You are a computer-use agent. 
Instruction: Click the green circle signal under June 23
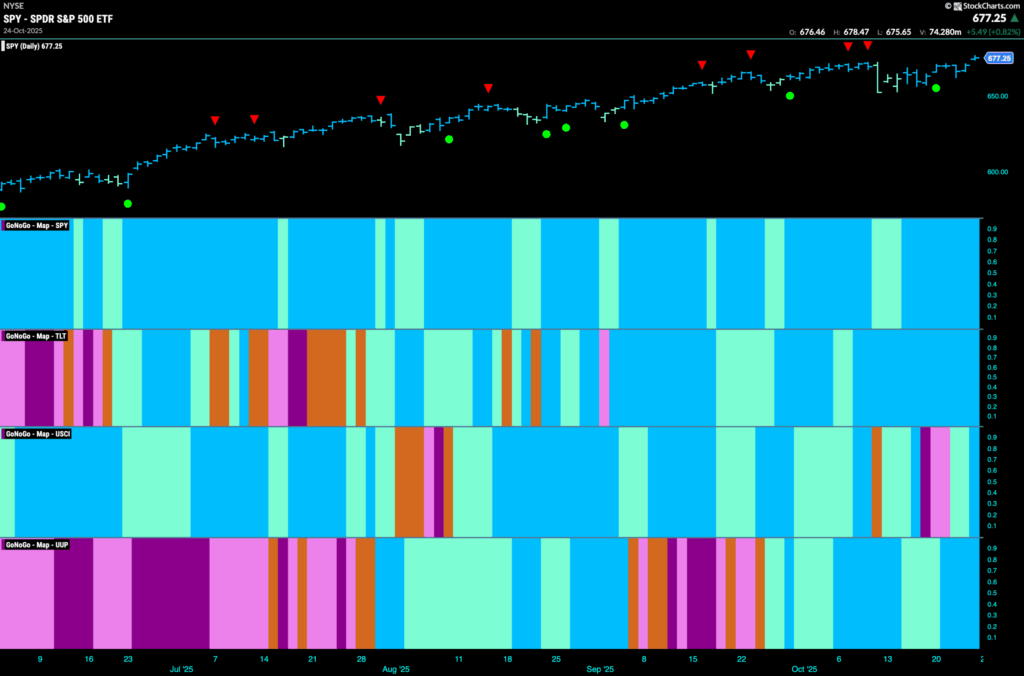click(x=128, y=204)
